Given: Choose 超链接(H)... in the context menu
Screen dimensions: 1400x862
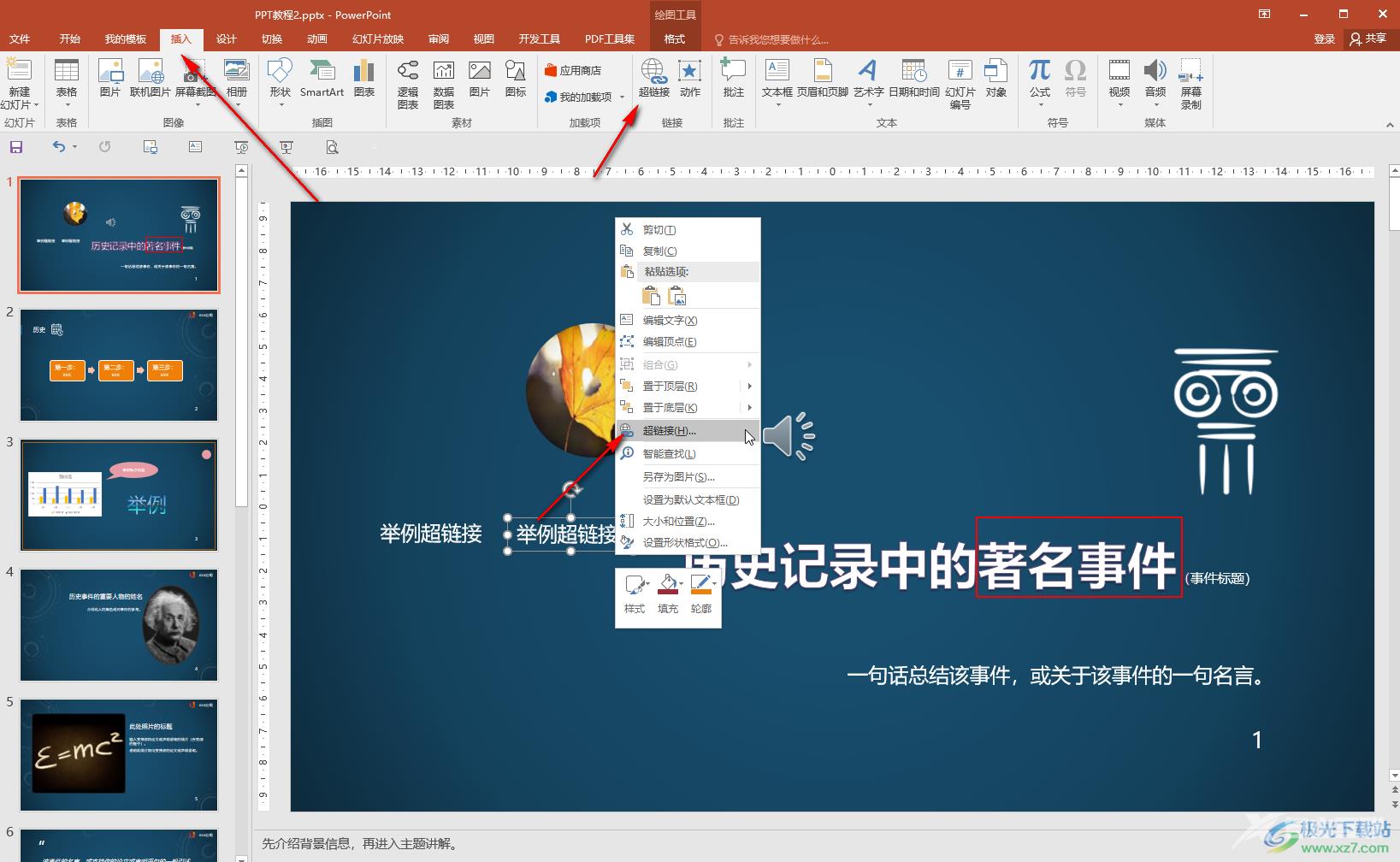Looking at the screenshot, I should pos(688,431).
